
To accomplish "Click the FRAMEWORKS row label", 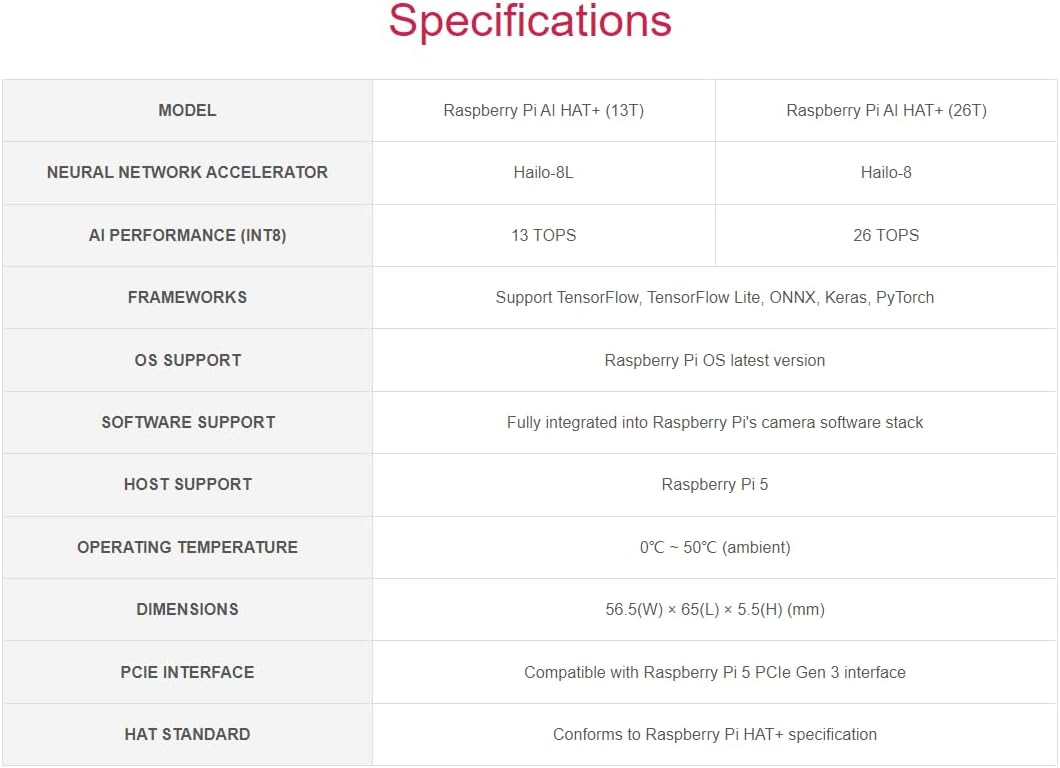I will 187,297.
